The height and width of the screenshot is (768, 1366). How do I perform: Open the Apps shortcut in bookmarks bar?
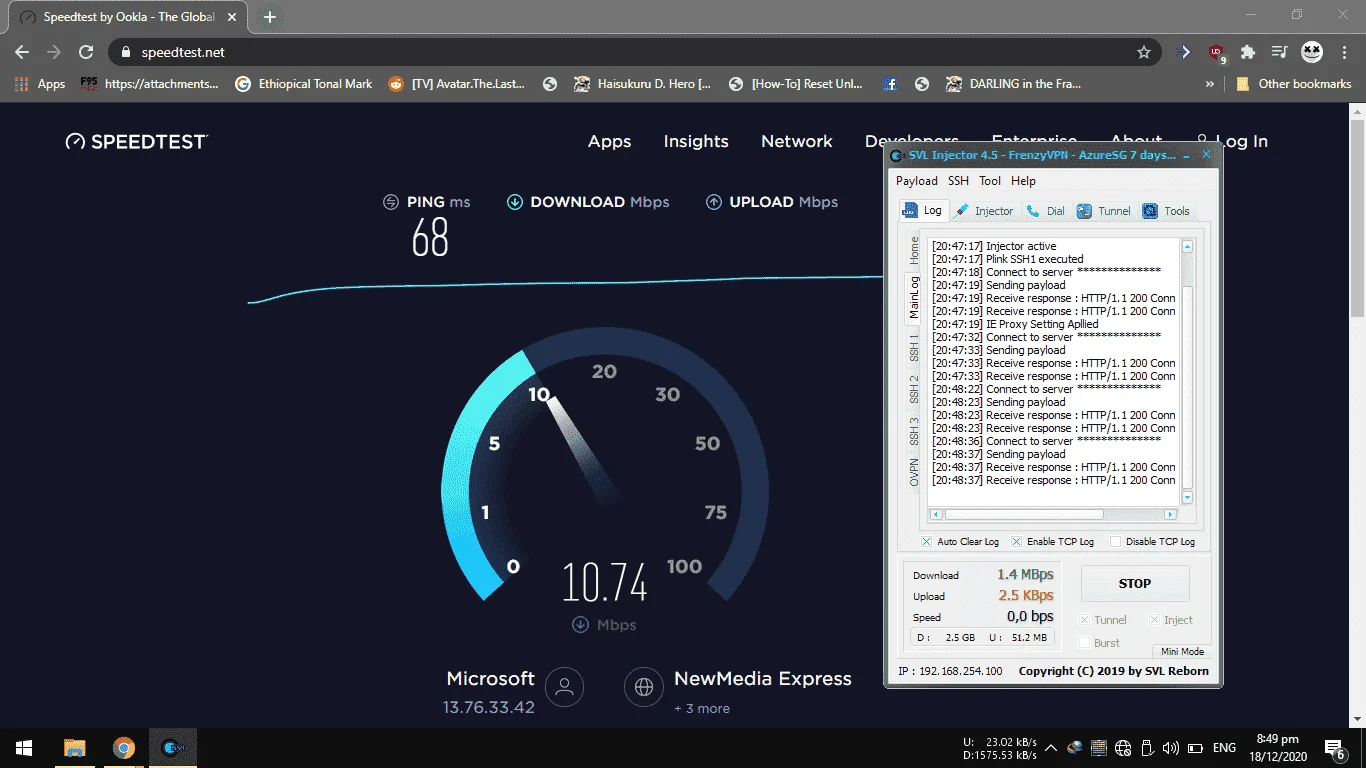click(40, 84)
